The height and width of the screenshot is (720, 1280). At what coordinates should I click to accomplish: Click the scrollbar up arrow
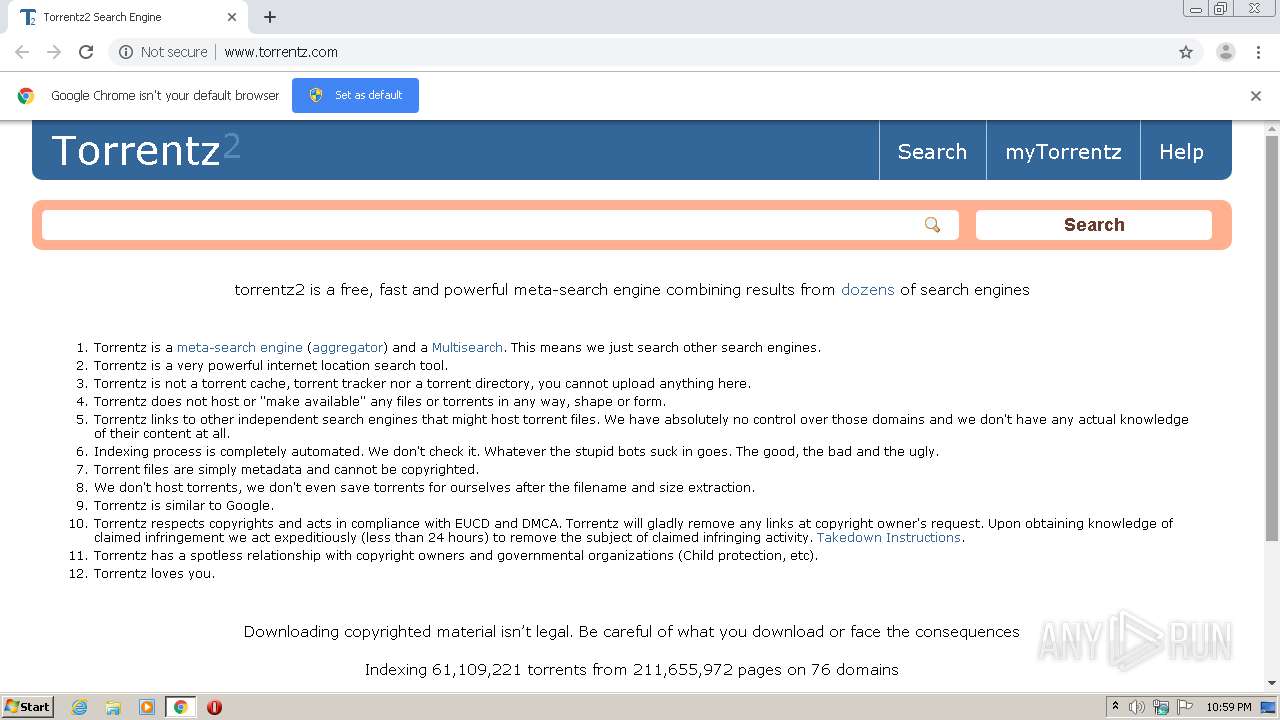pyautogui.click(x=1272, y=128)
